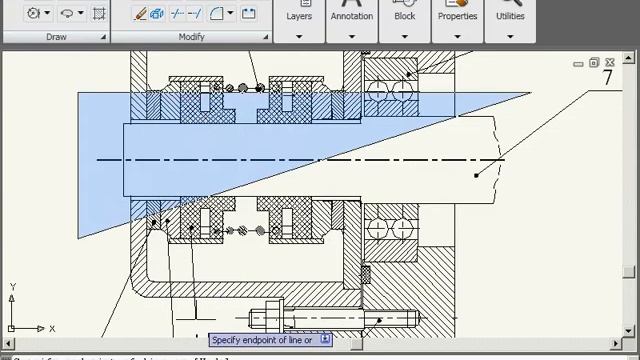Select the Extend tool in Modify panel
This screenshot has height=360, width=640.
195,13
